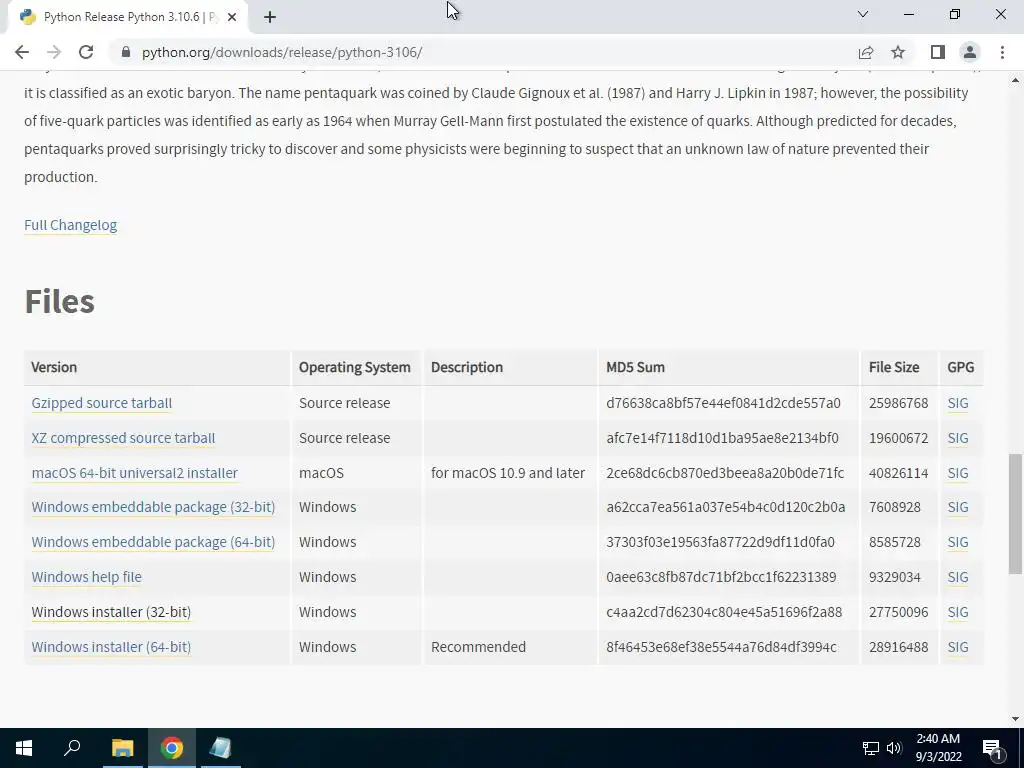Click the file size 28916488
Viewport: 1024px width, 768px height.
point(898,647)
